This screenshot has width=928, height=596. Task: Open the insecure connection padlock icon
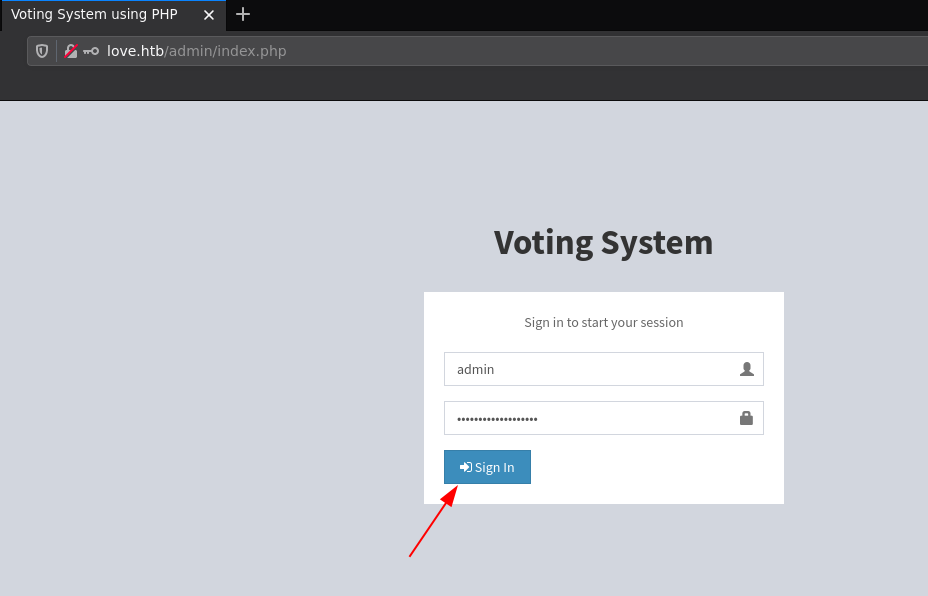pos(70,51)
